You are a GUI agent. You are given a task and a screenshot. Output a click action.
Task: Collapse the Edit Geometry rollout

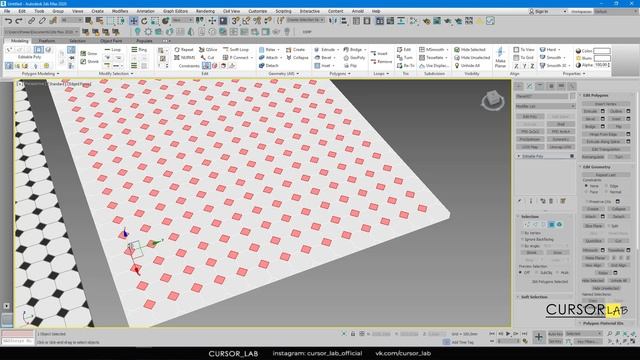596,167
